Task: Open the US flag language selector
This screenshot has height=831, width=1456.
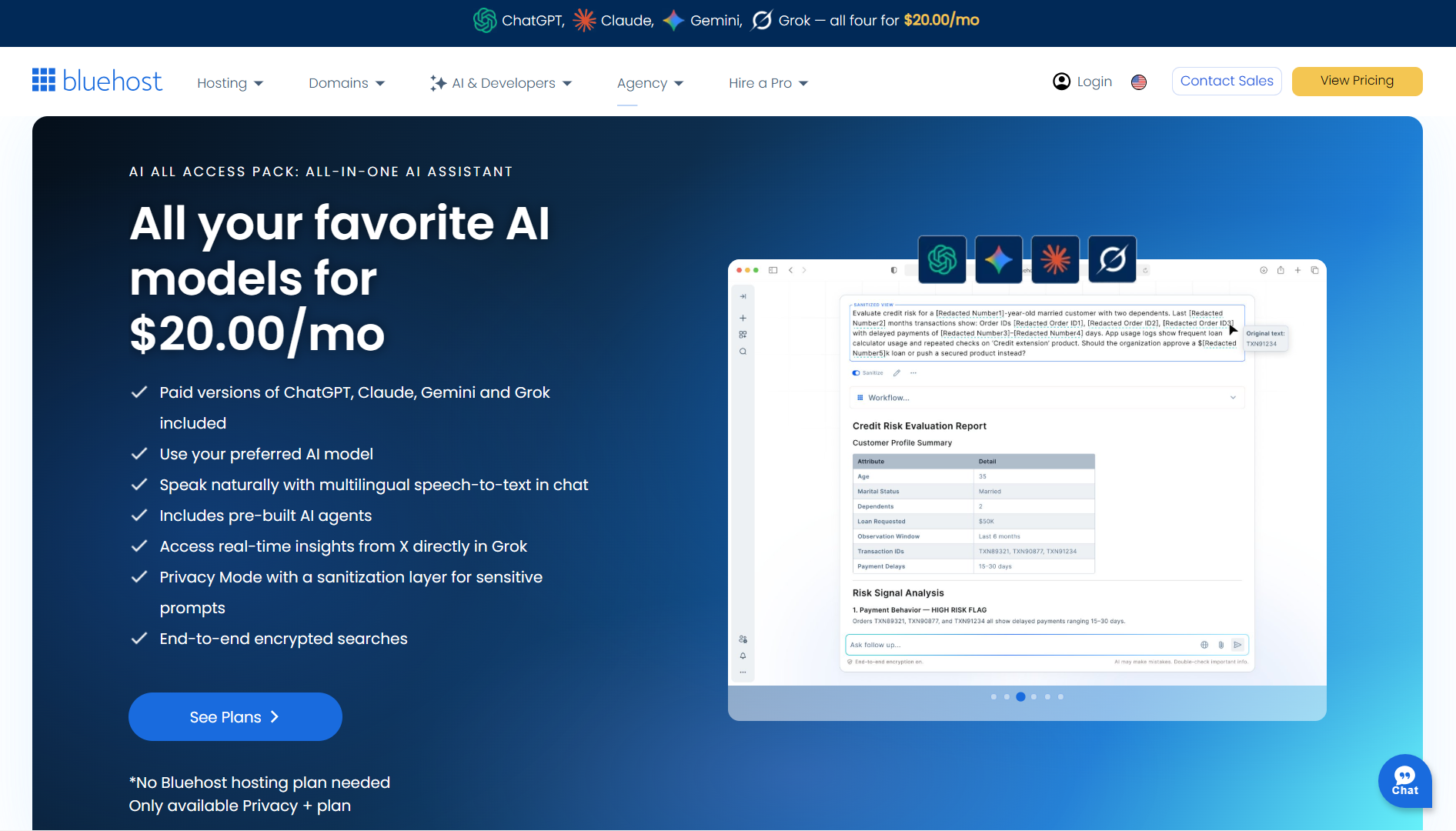Action: tap(1139, 82)
